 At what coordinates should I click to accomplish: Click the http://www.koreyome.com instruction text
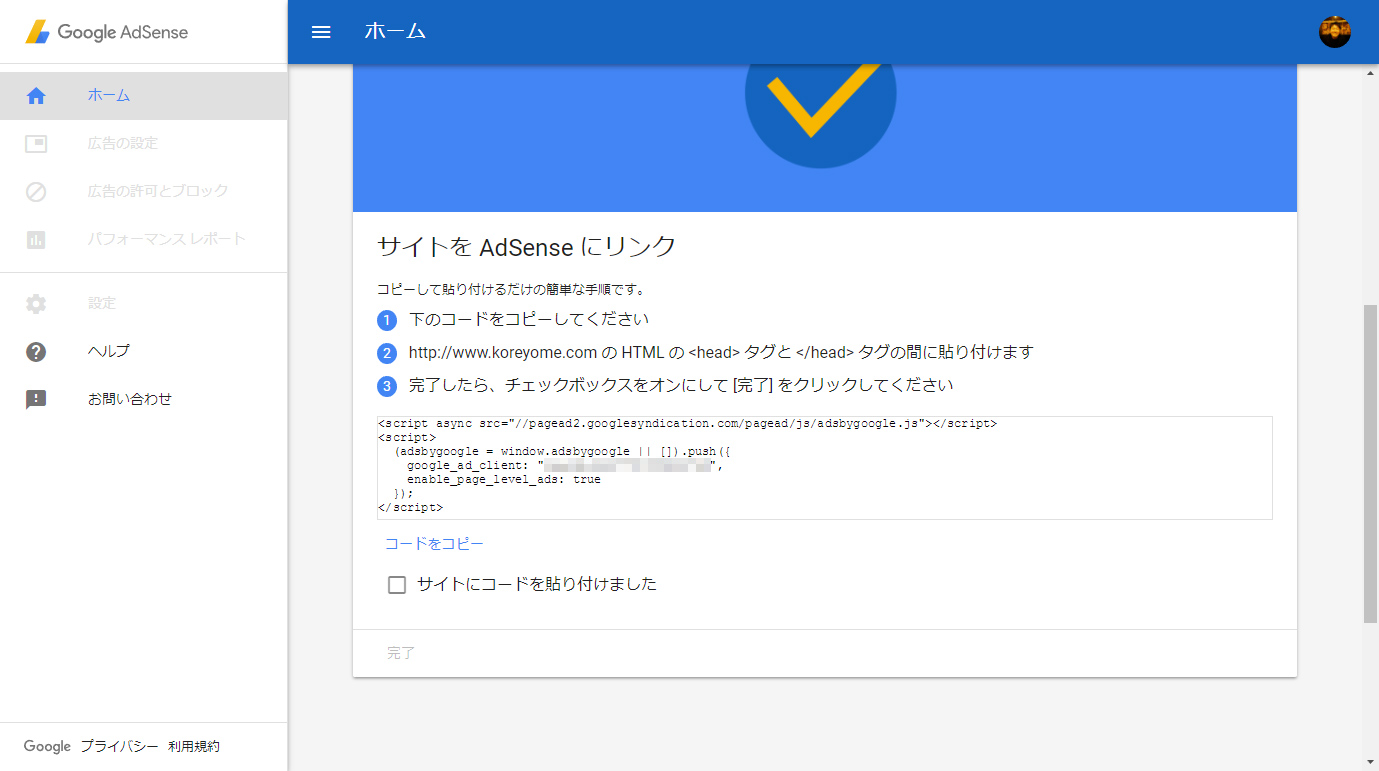click(x=721, y=353)
